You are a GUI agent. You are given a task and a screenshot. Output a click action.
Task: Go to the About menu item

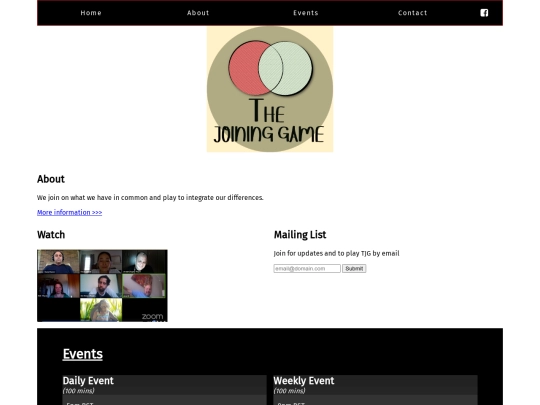coord(198,13)
